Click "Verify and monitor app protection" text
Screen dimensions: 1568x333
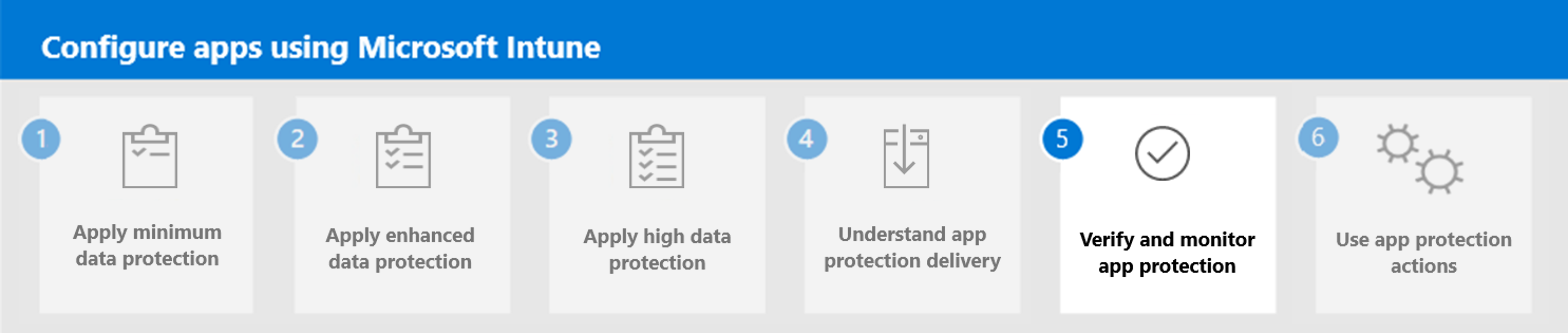point(1167,252)
